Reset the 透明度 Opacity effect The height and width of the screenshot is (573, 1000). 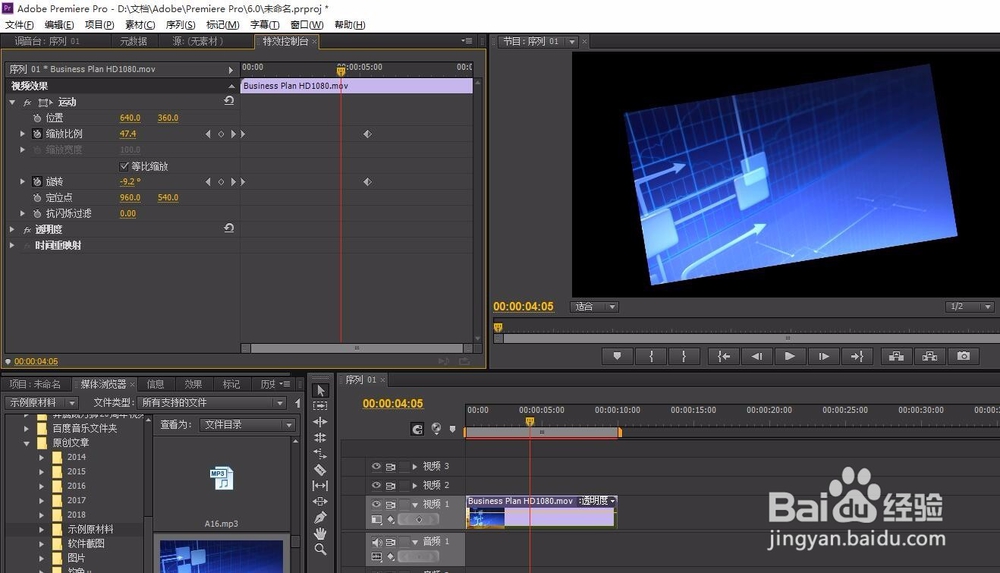229,228
